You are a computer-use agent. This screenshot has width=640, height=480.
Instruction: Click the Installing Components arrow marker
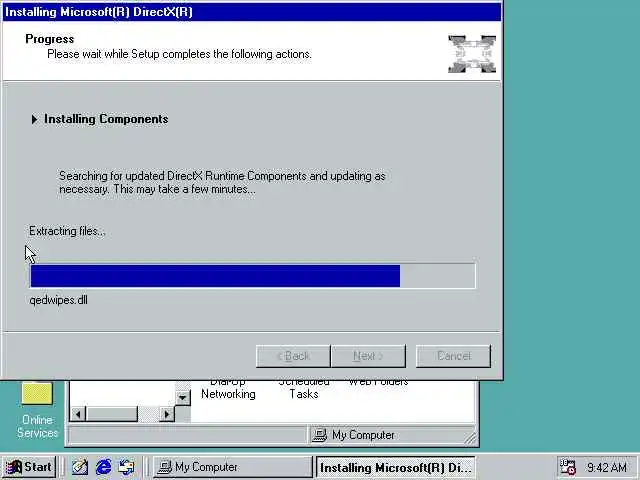34,119
